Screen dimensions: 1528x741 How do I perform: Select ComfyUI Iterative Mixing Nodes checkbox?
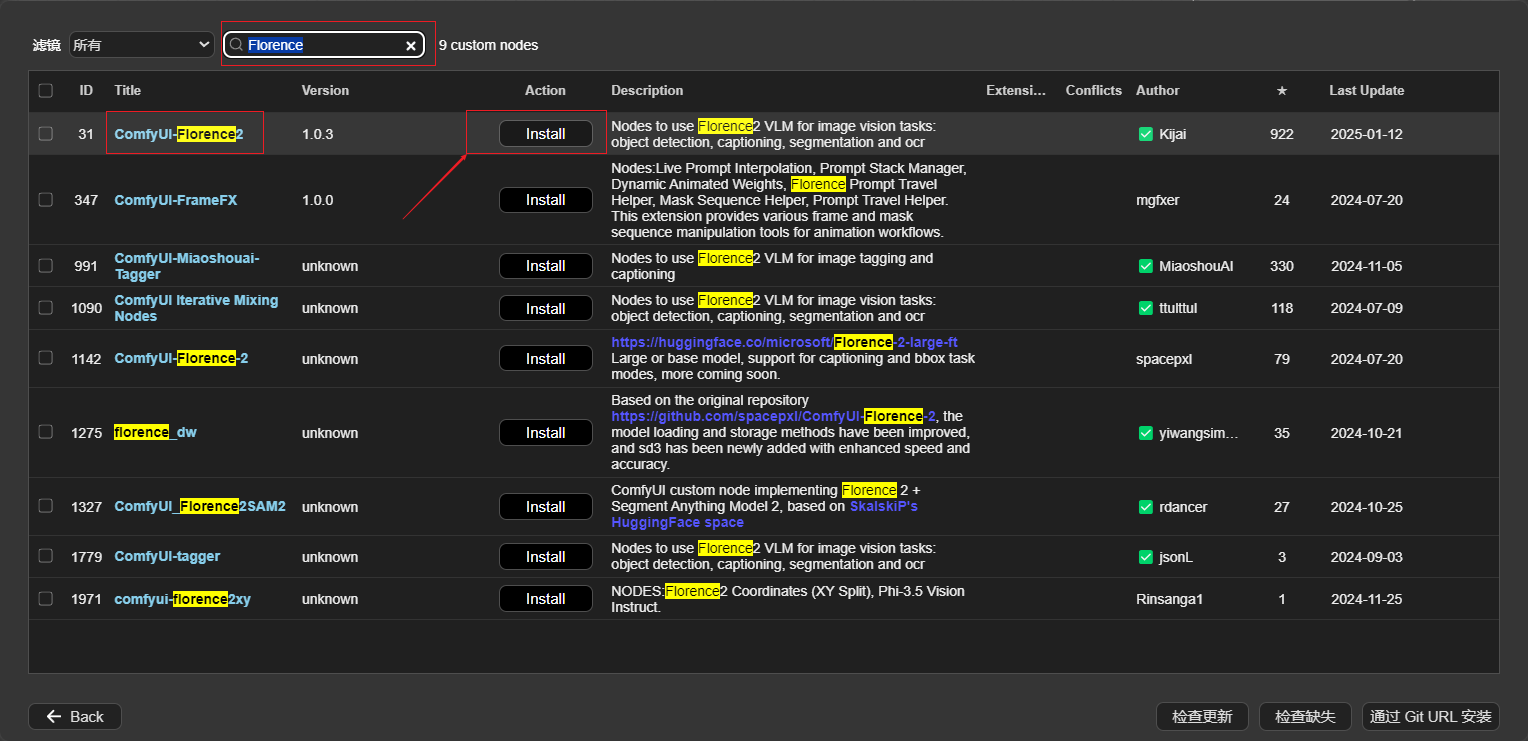tap(45, 308)
